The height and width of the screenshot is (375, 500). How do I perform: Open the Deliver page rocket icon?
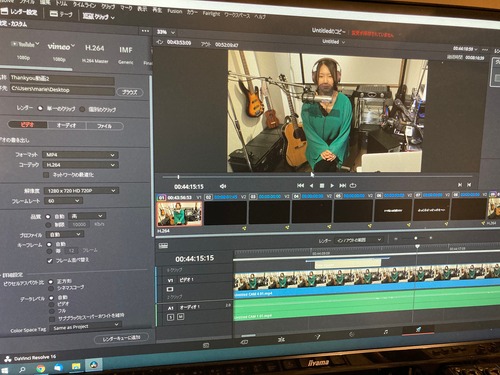418,329
